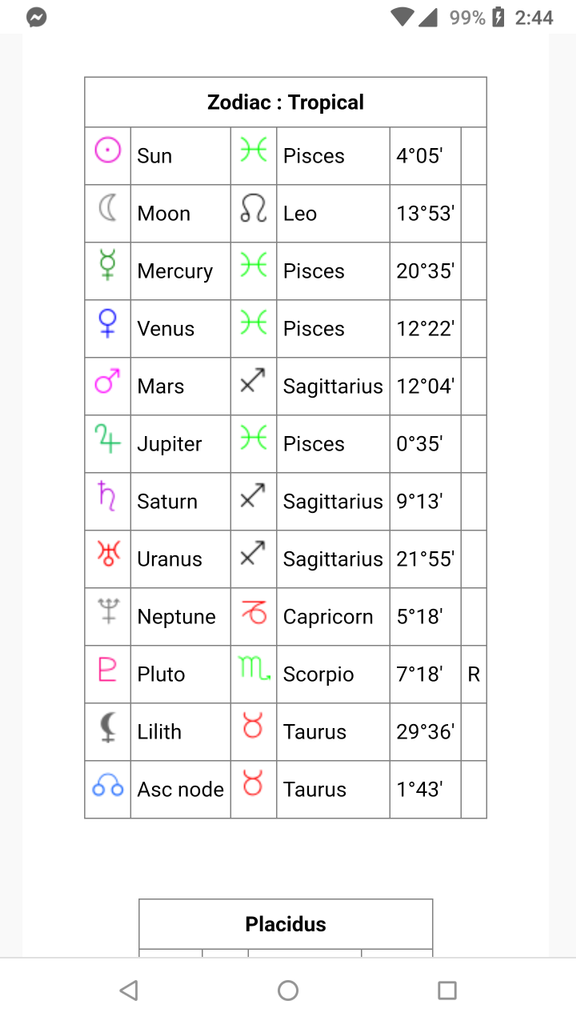Viewport: 576px width, 1024px height.
Task: Select the Zodiac : Tropical table header
Action: pyautogui.click(x=285, y=102)
